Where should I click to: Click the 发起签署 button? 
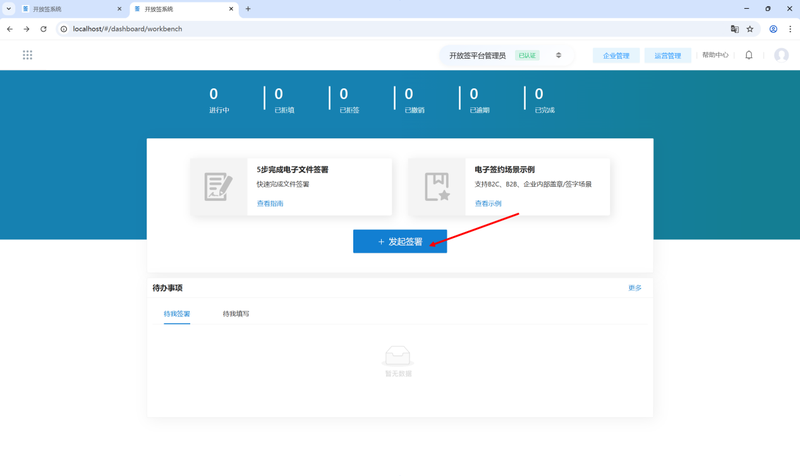point(400,242)
